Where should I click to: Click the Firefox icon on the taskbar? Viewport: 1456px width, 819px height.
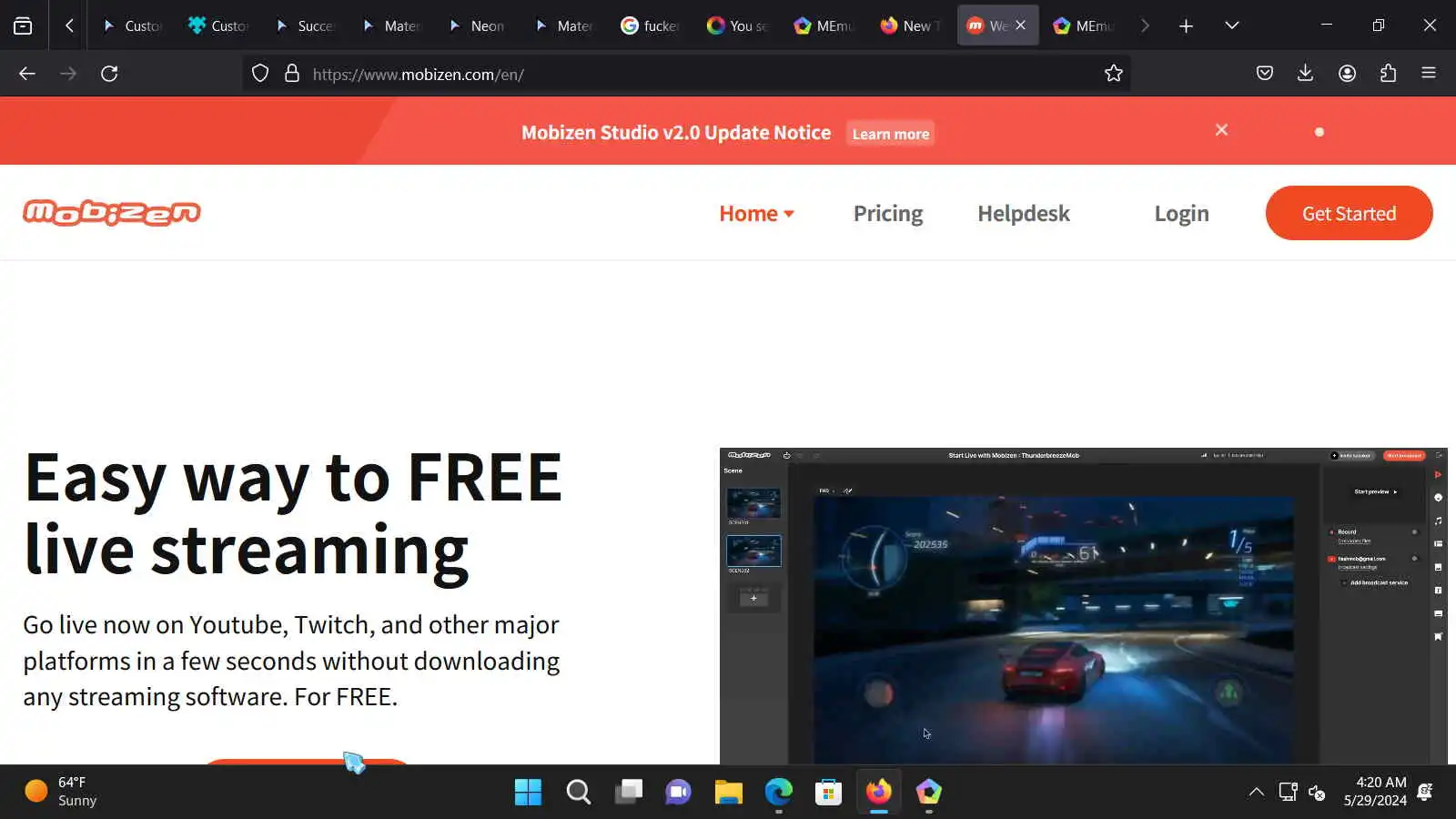[x=878, y=792]
